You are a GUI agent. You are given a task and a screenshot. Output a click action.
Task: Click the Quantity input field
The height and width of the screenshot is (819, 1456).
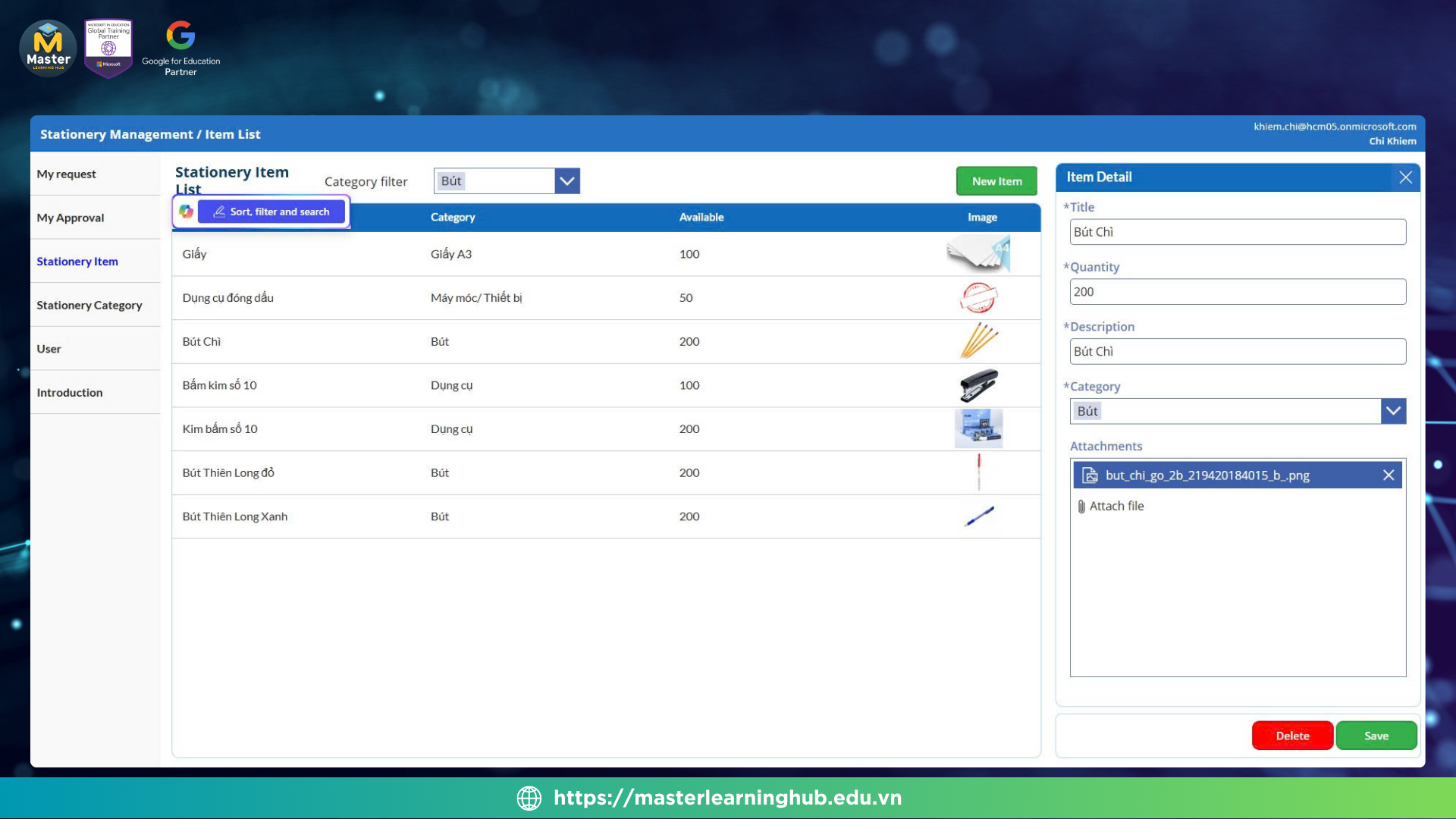1237,292
